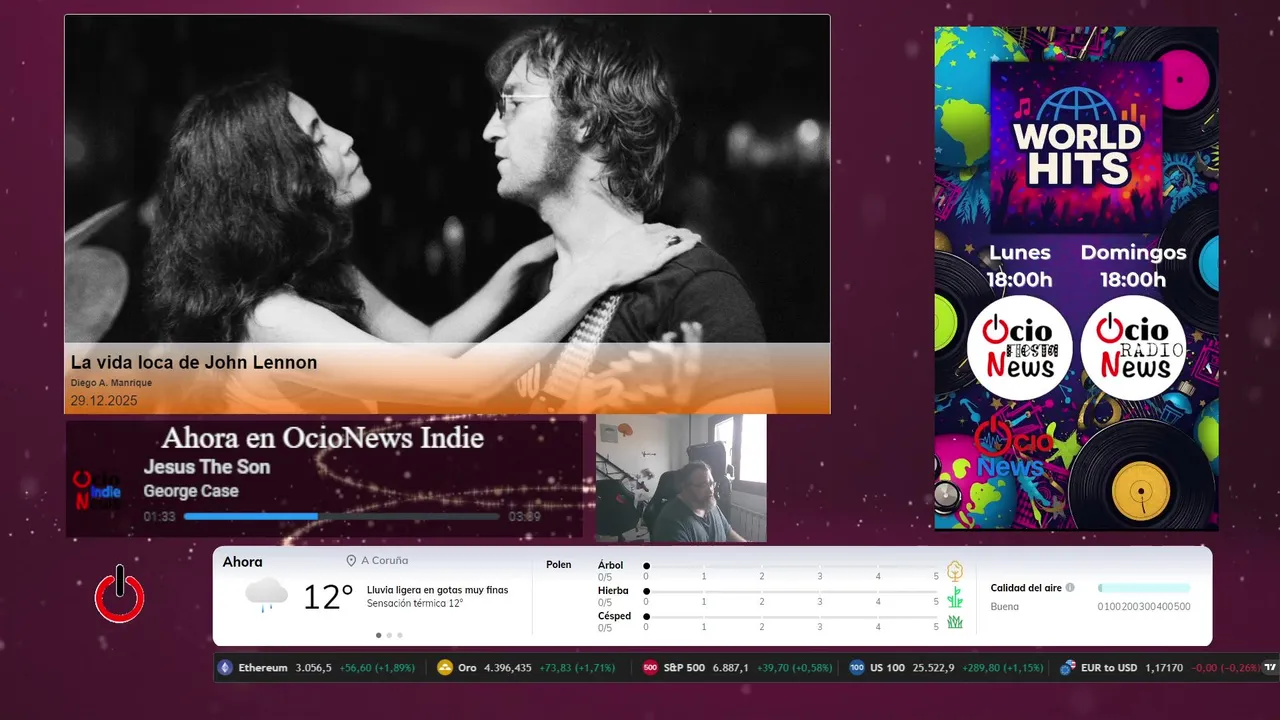Click the Polen label
Viewport: 1280px width, 720px height.
[559, 565]
